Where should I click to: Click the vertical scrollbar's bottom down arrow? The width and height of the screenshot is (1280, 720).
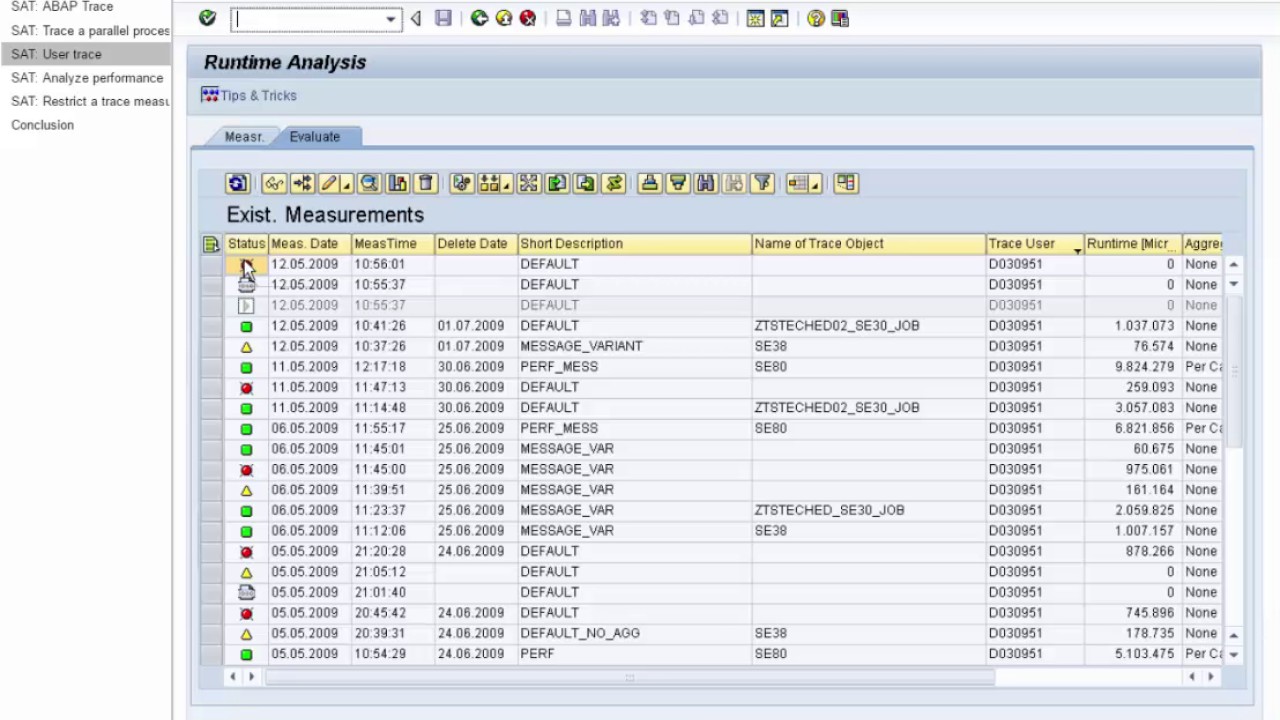tap(1234, 655)
